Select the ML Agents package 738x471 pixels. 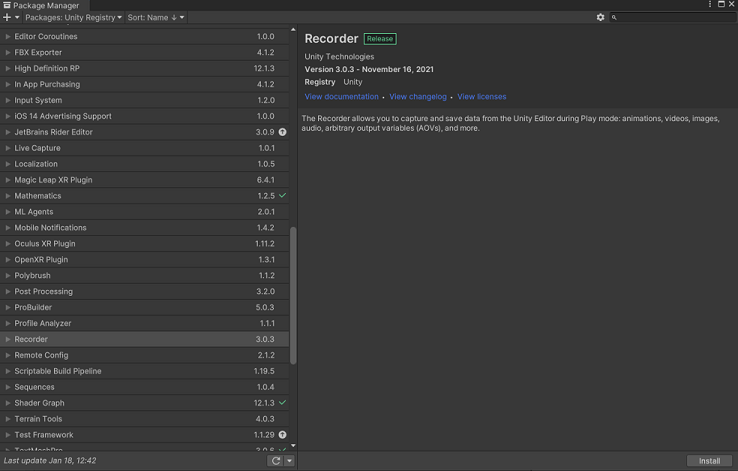pos(144,212)
